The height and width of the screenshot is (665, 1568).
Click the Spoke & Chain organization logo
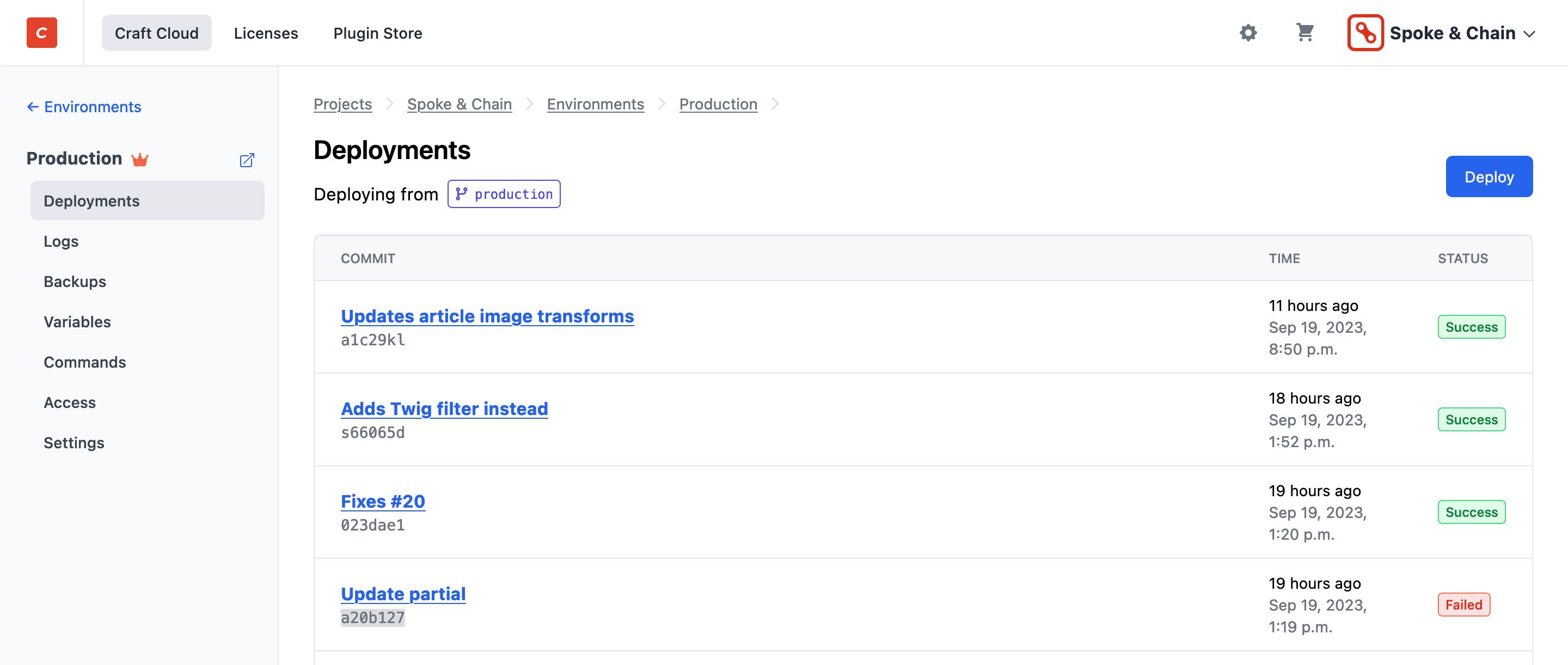tap(1365, 33)
